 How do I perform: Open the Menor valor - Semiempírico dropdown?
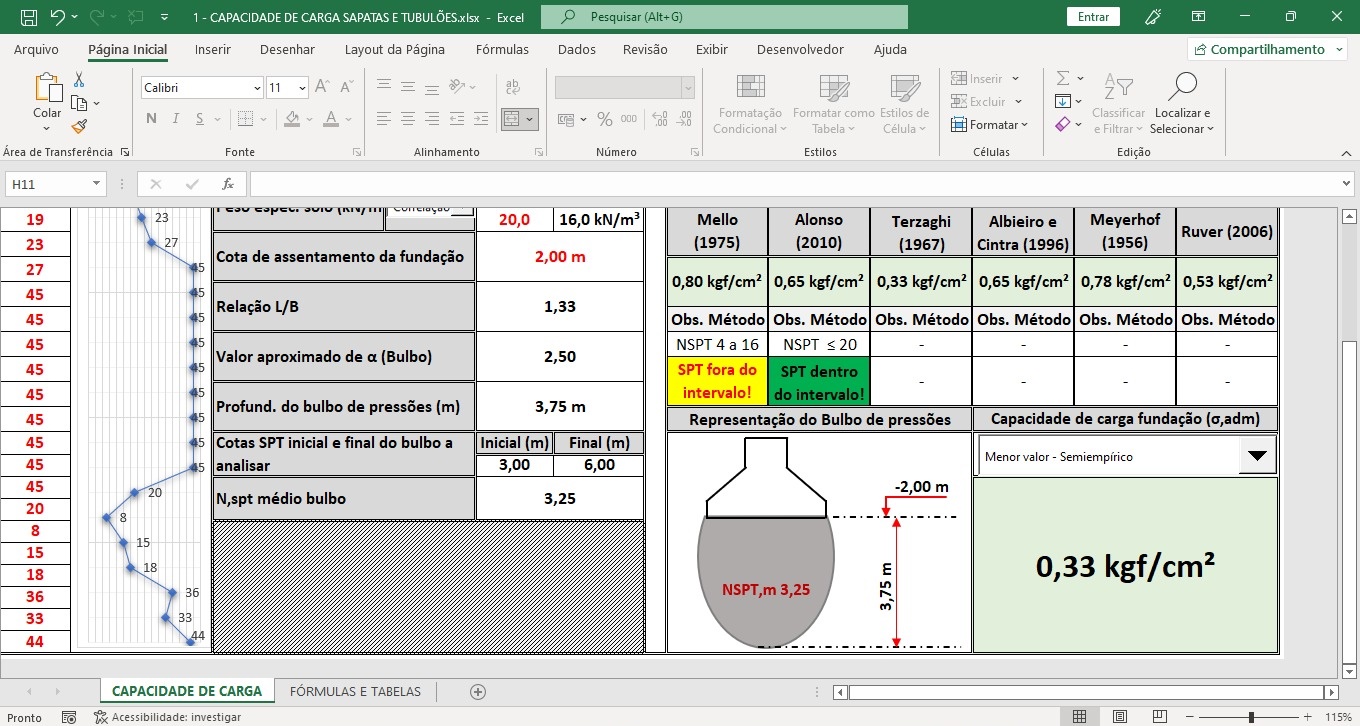point(1257,456)
